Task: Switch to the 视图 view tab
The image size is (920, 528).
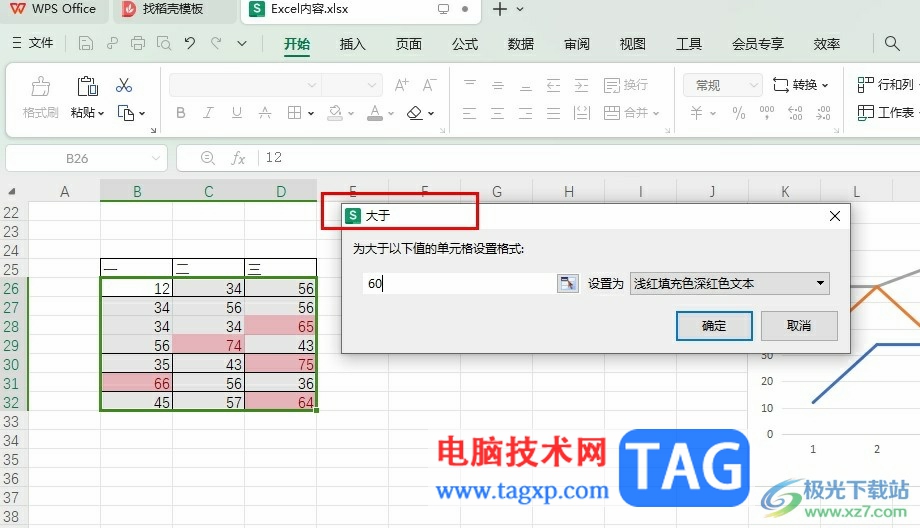Action: (x=632, y=44)
